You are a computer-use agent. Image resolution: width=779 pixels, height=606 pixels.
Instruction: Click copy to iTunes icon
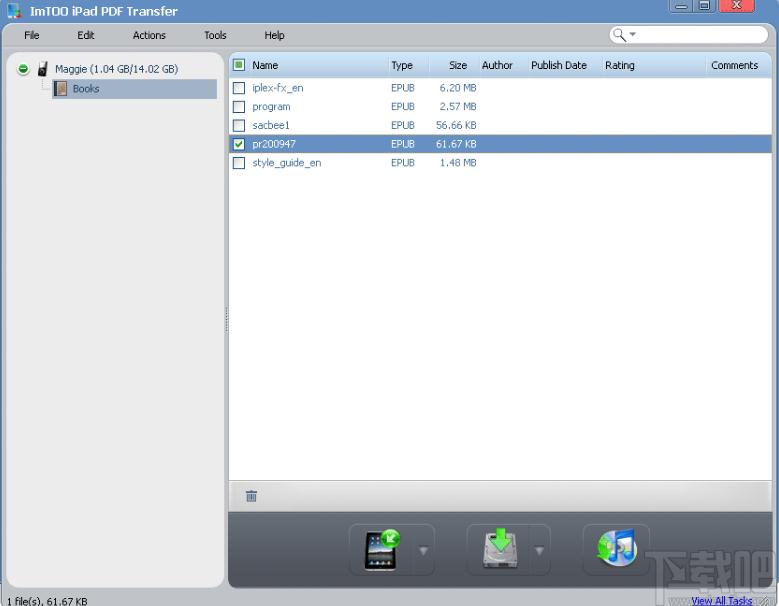[617, 548]
